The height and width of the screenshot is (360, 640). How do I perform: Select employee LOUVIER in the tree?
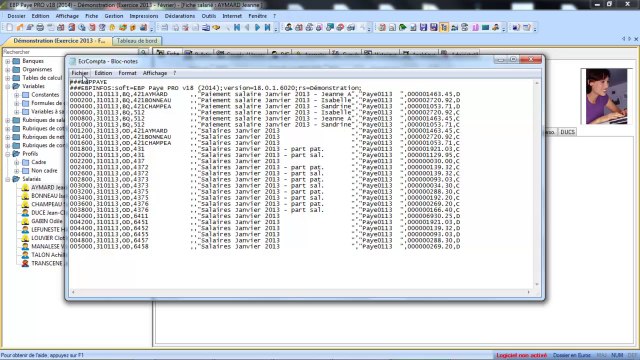click(x=48, y=238)
